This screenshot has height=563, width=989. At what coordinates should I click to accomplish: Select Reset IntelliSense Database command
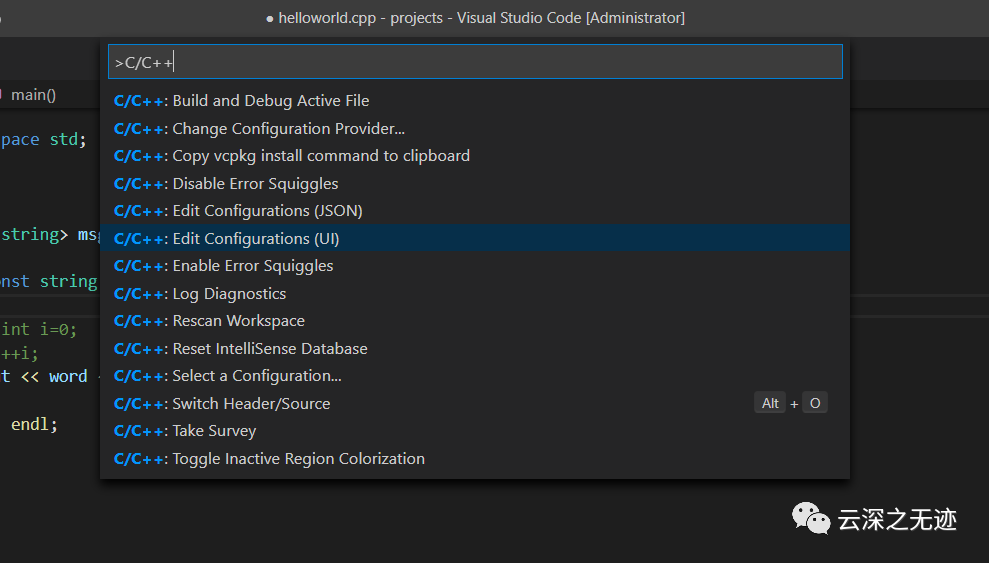click(475, 349)
